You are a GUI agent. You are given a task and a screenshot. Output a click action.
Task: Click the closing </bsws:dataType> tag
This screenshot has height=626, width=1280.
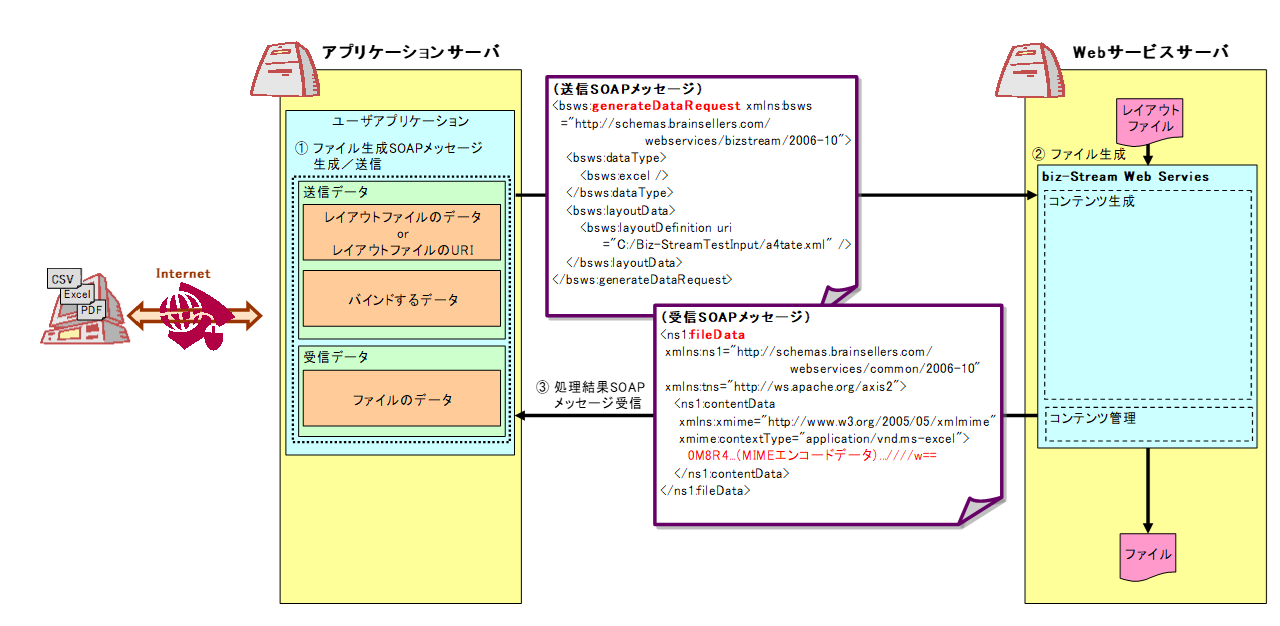pyautogui.click(x=620, y=192)
